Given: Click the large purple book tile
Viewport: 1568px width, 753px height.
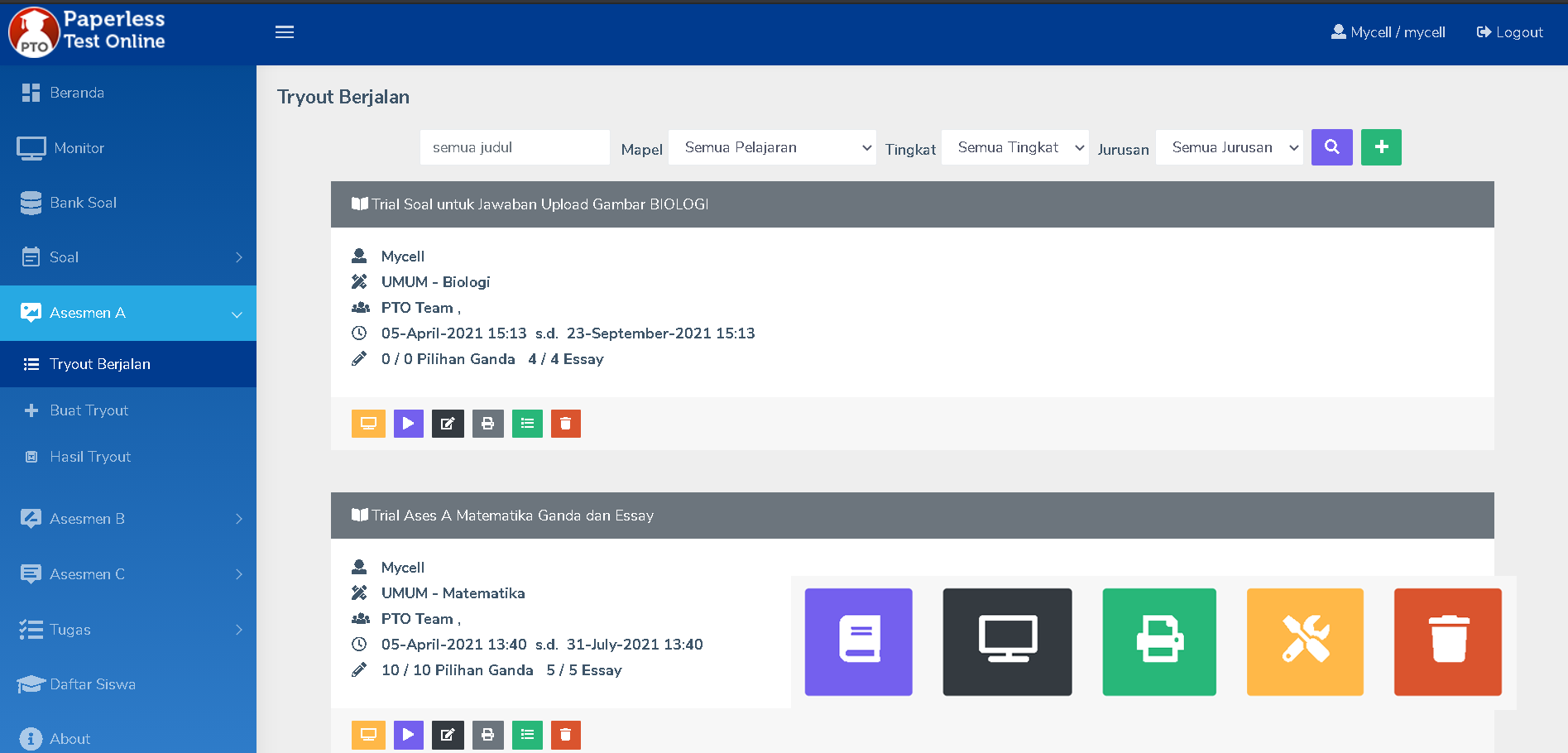Looking at the screenshot, I should pyautogui.click(x=858, y=642).
